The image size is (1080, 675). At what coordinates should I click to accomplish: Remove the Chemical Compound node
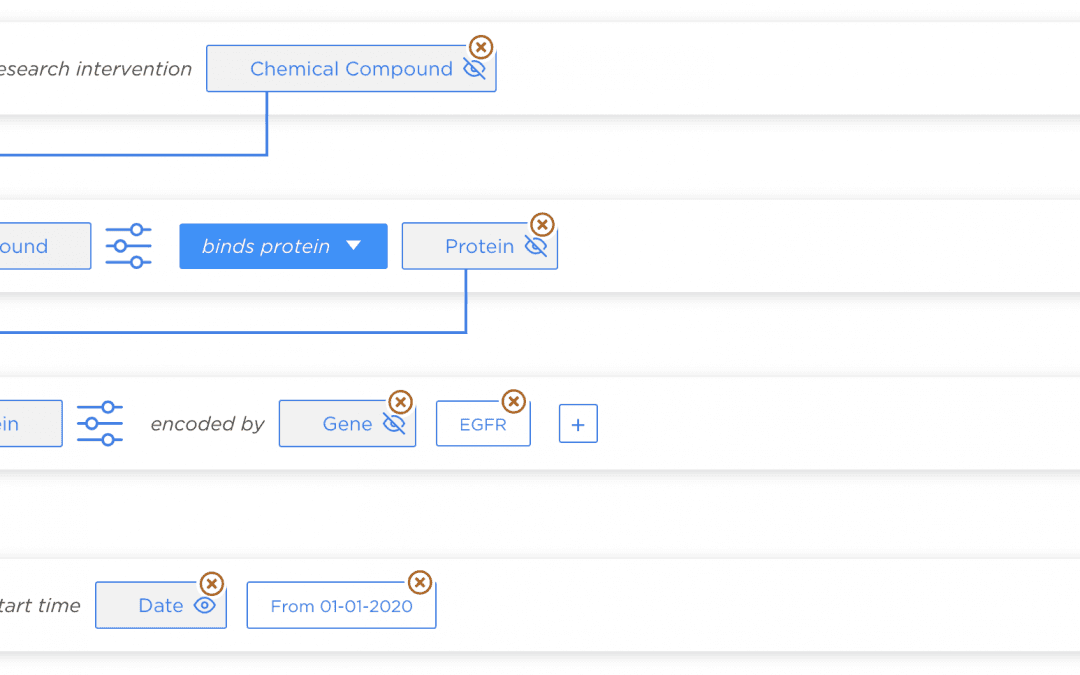point(481,47)
